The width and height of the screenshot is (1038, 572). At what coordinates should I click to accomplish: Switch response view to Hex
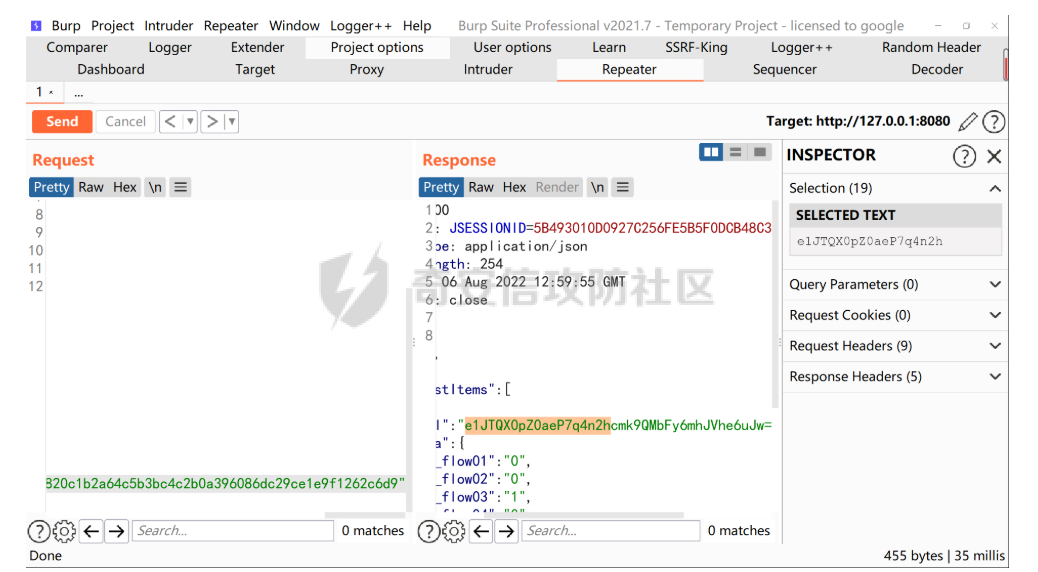tap(514, 187)
